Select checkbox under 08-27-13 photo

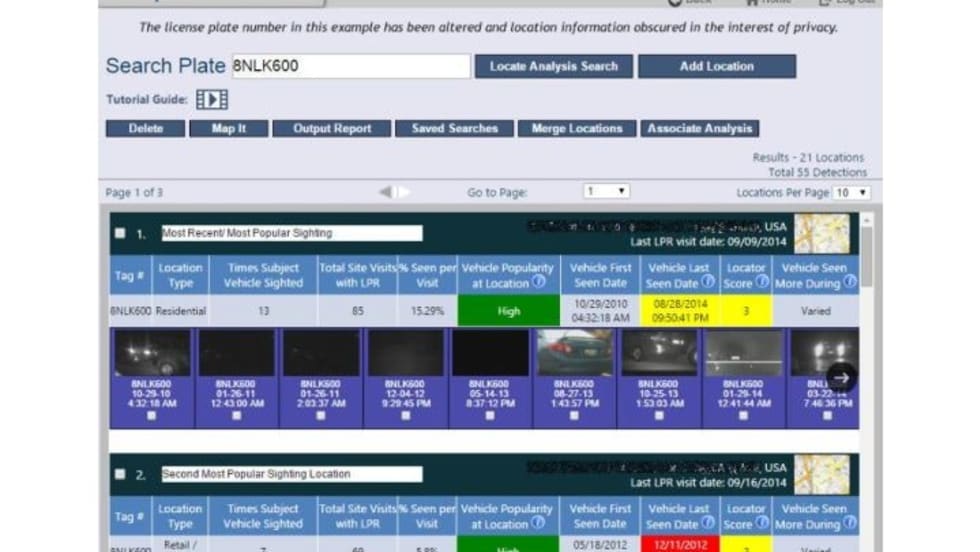(575, 415)
